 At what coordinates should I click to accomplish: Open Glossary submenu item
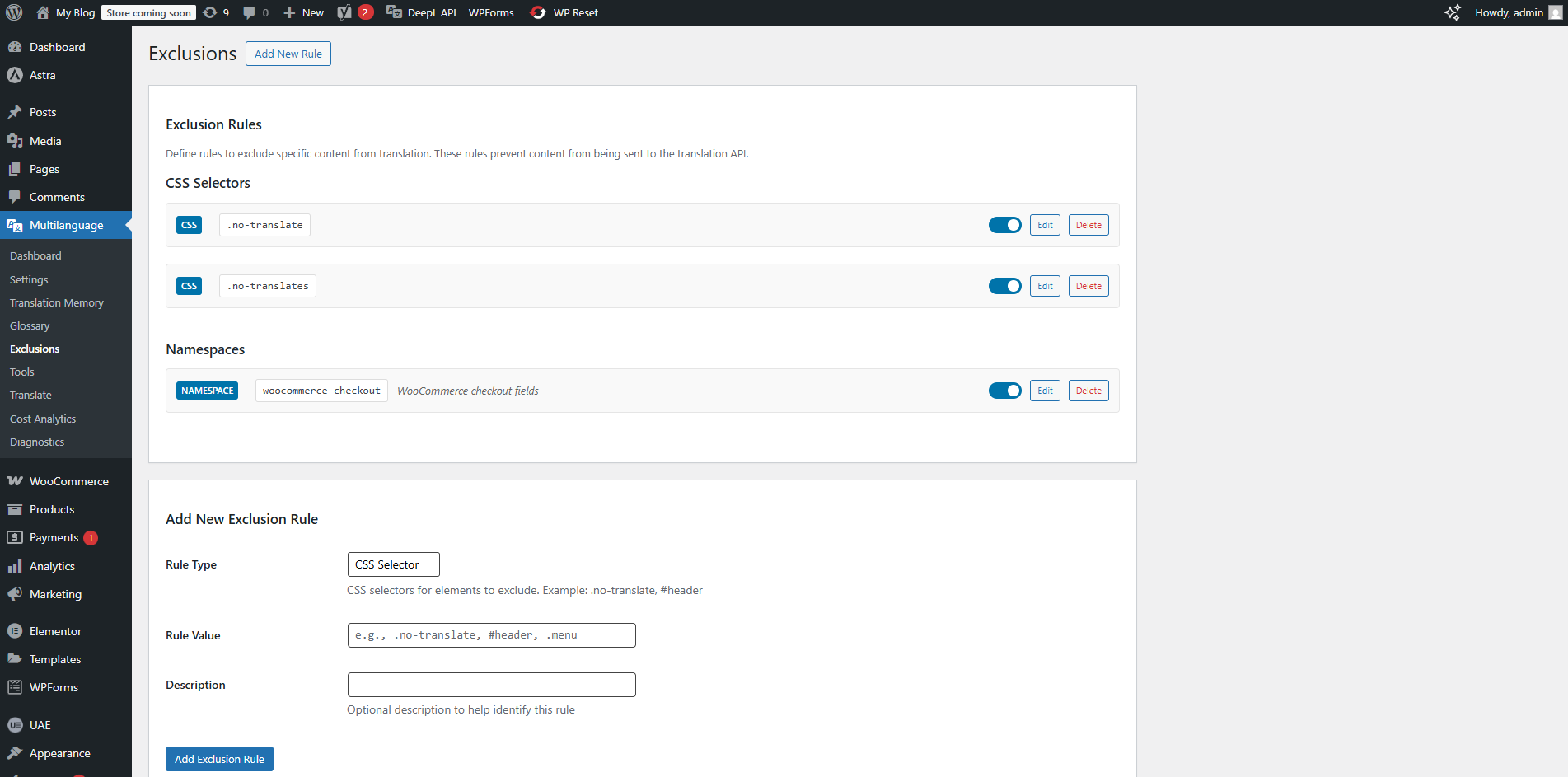[x=30, y=325]
